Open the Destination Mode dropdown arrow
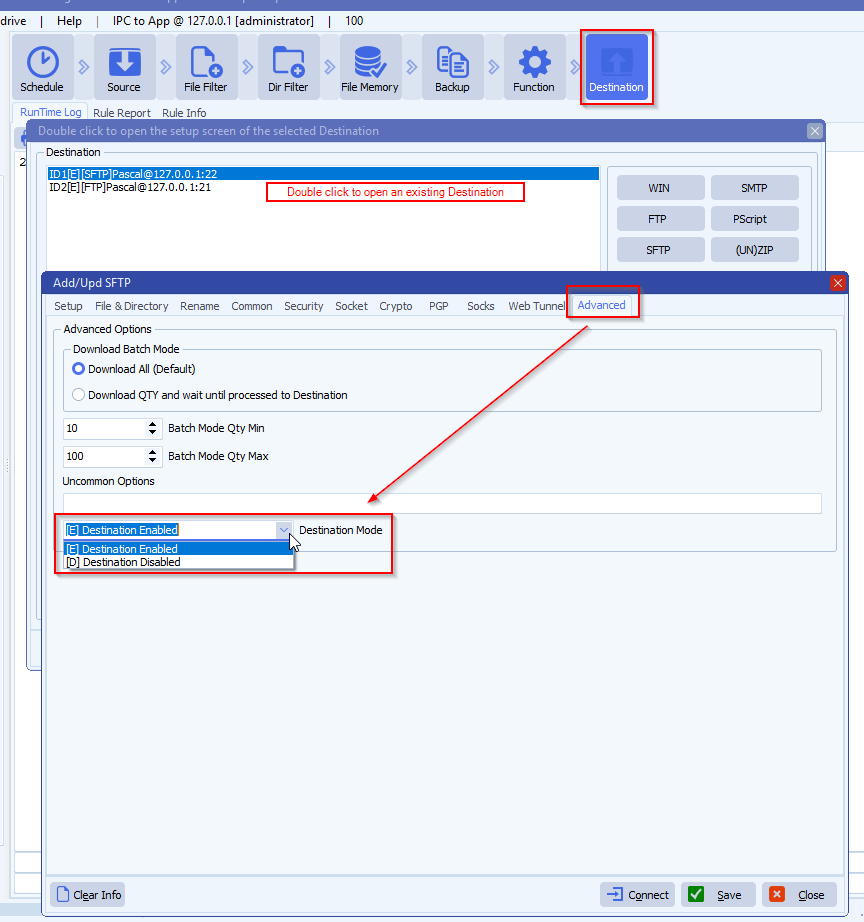 point(284,530)
